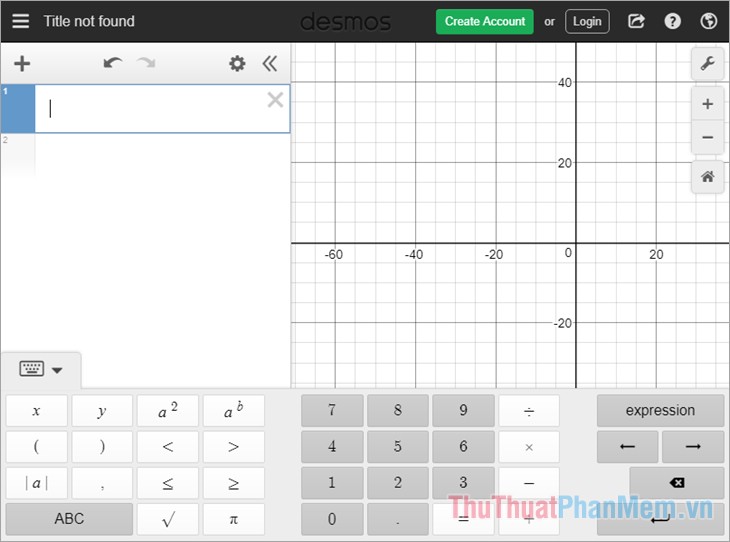Redo the last action
The height and width of the screenshot is (542, 730).
point(146,63)
